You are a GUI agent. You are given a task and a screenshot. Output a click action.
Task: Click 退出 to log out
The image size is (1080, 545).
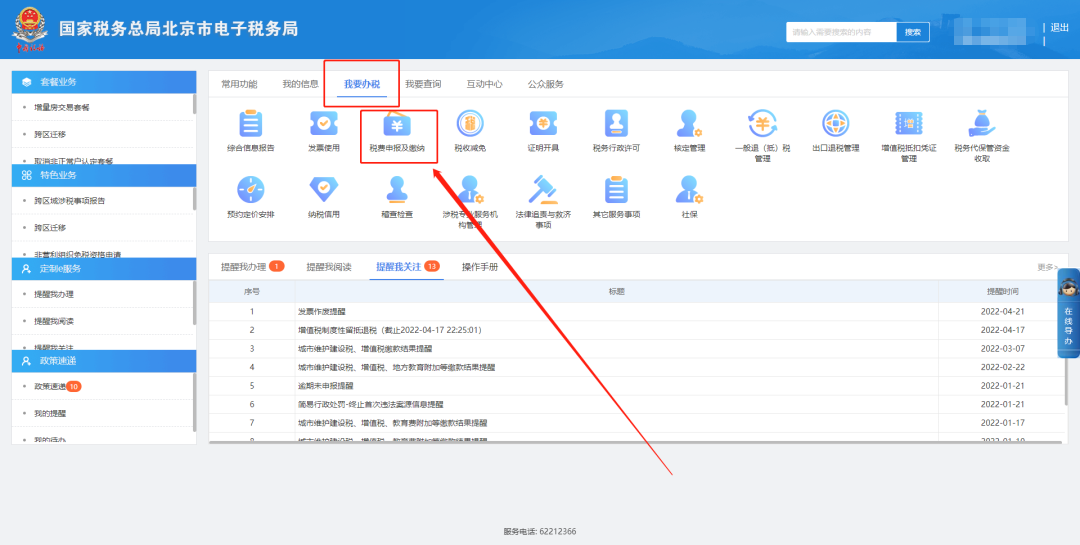tap(1059, 28)
